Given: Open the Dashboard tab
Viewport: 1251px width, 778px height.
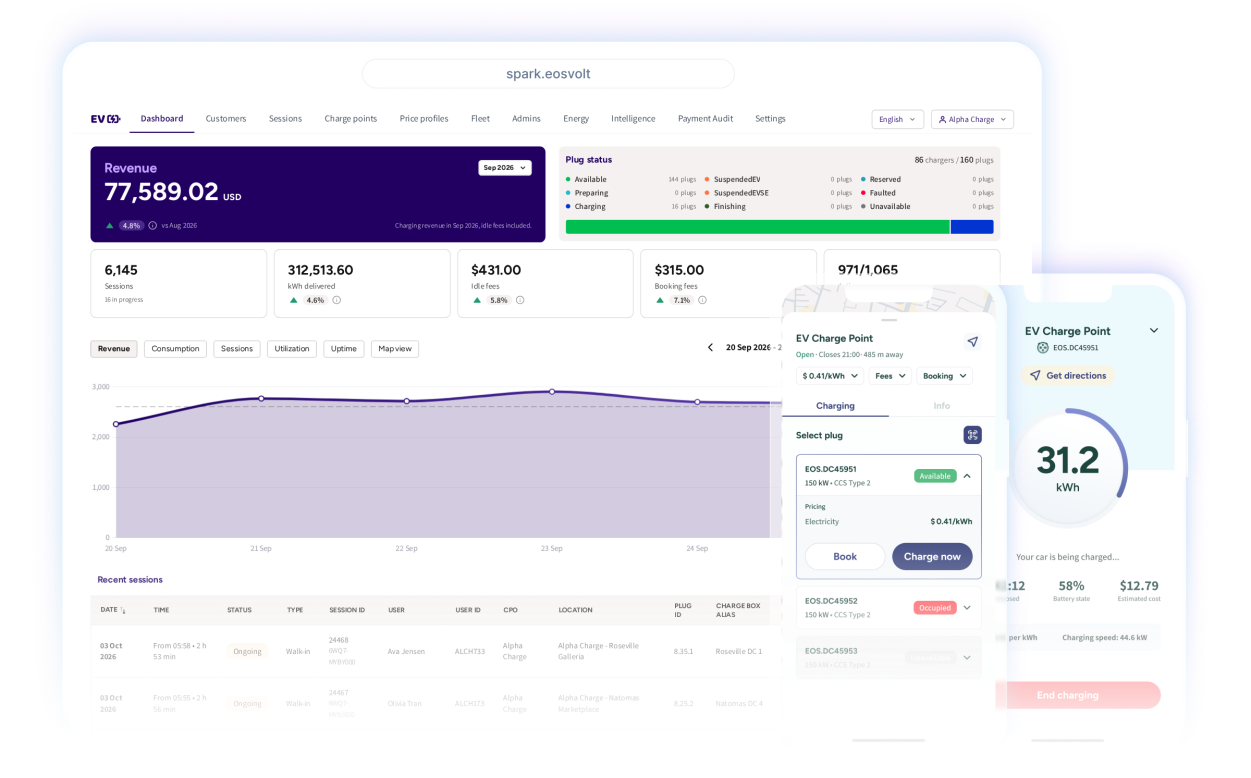Looking at the screenshot, I should 162,119.
